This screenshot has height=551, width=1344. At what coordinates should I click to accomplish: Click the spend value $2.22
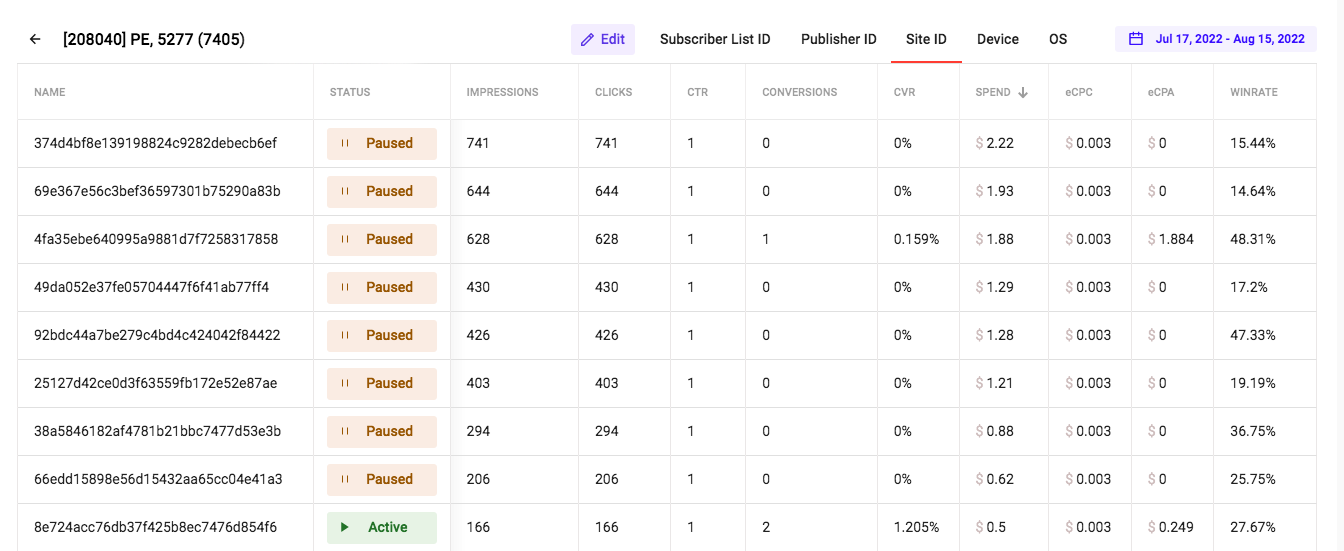point(995,143)
